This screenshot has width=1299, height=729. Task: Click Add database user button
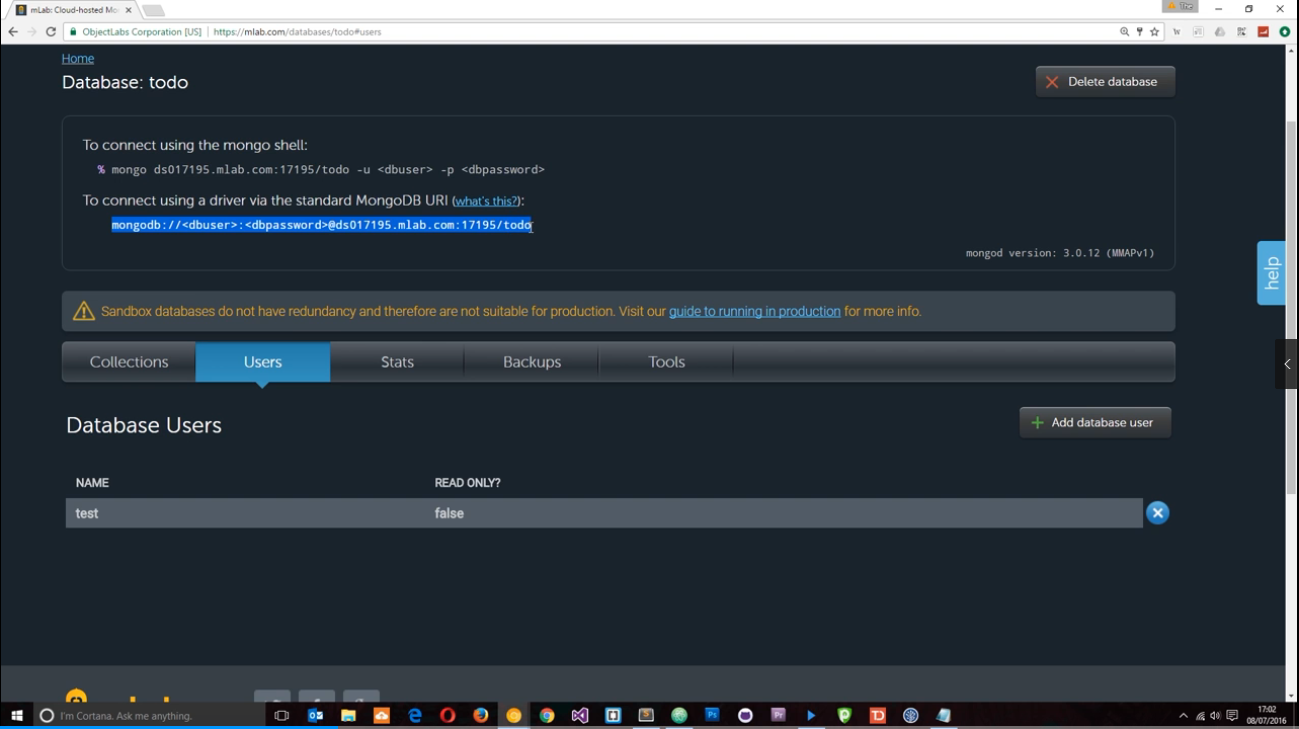tap(1095, 423)
